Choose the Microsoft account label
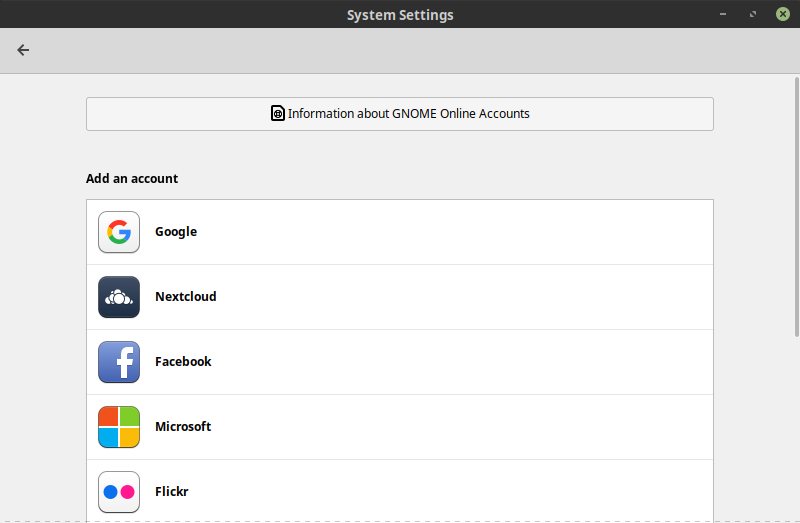The height and width of the screenshot is (523, 800). [x=183, y=426]
